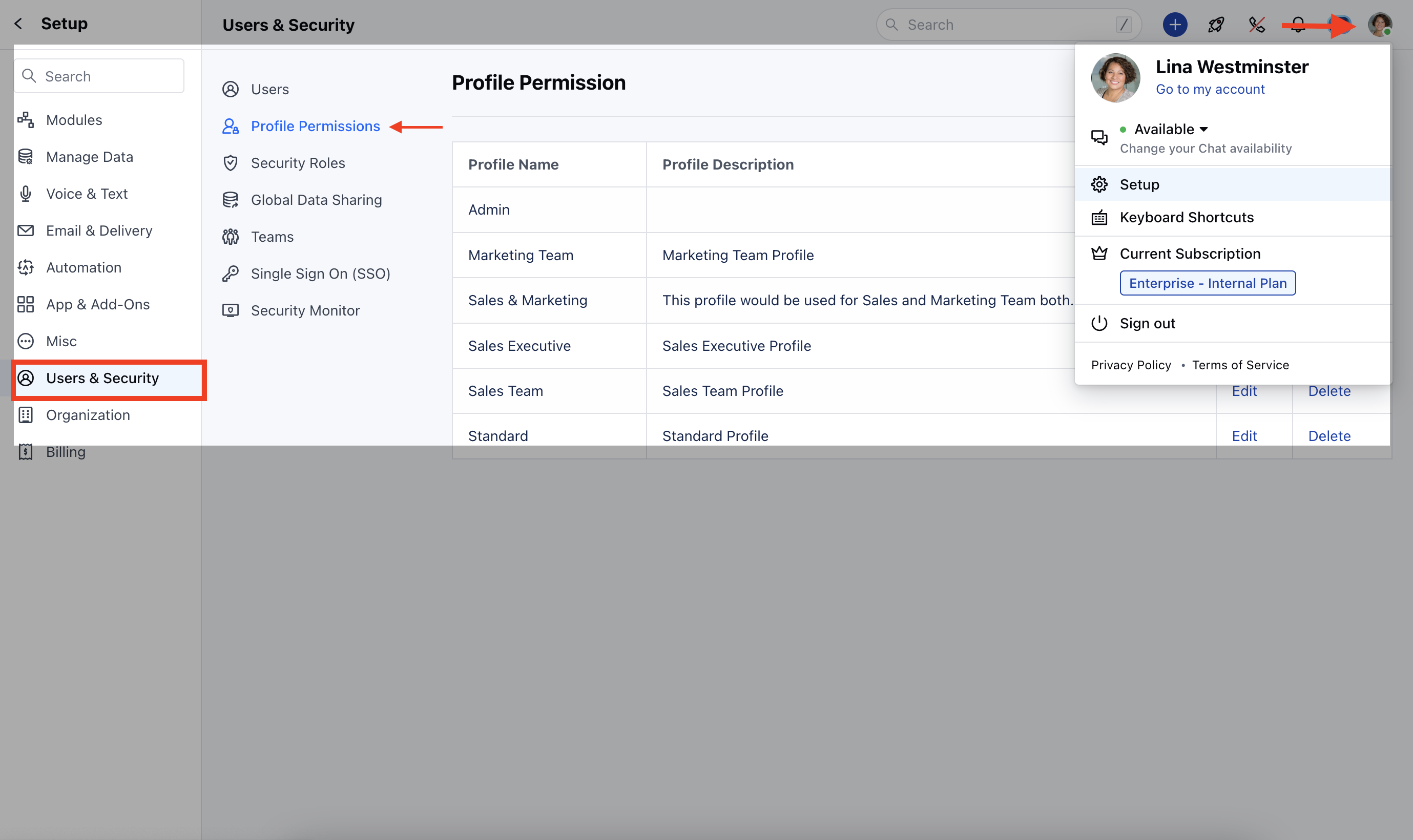1413x840 pixels.
Task: Click Enterprise - Internal Plan button
Action: coord(1207,283)
